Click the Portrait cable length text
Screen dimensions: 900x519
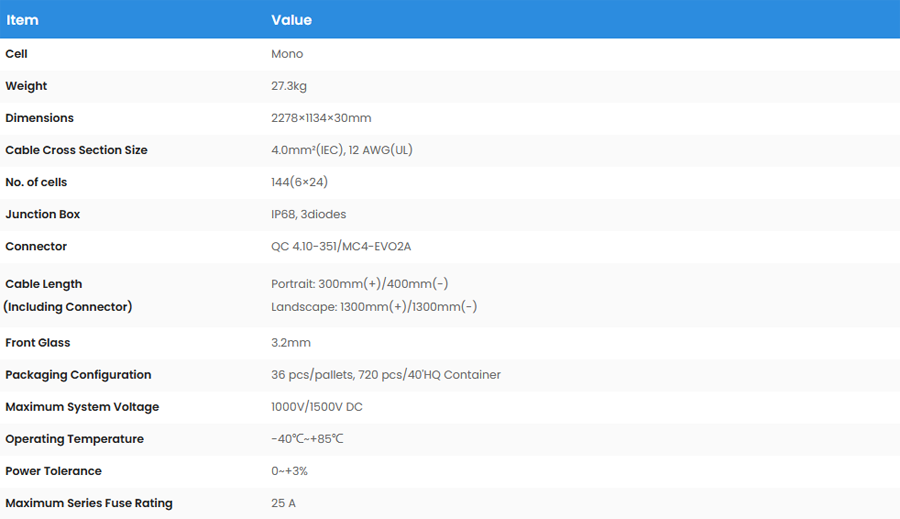coord(359,284)
